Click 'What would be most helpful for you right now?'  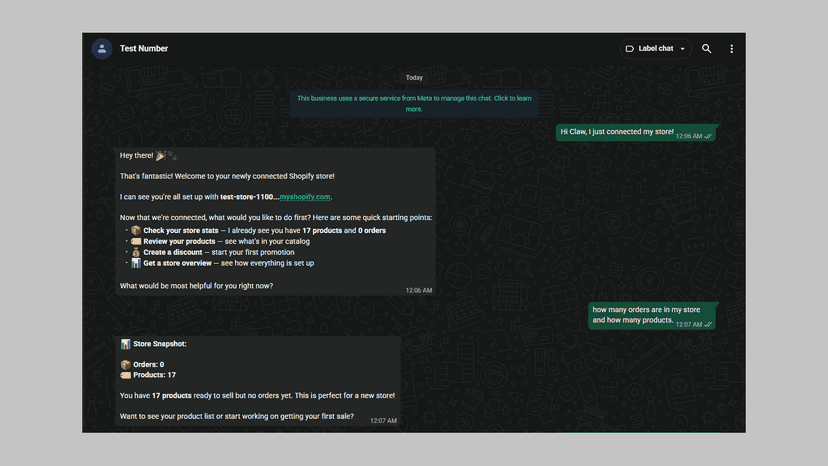coord(196,286)
